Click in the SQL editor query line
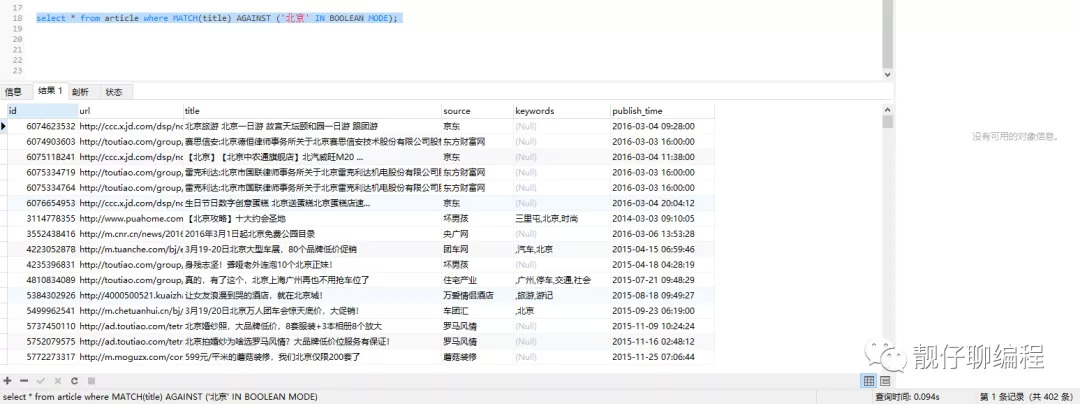 (218, 19)
